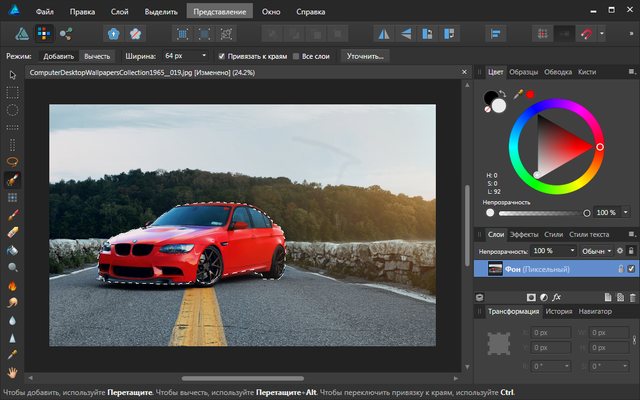Select the Move tool arrow
This screenshot has height=400, width=640.
click(x=12, y=74)
